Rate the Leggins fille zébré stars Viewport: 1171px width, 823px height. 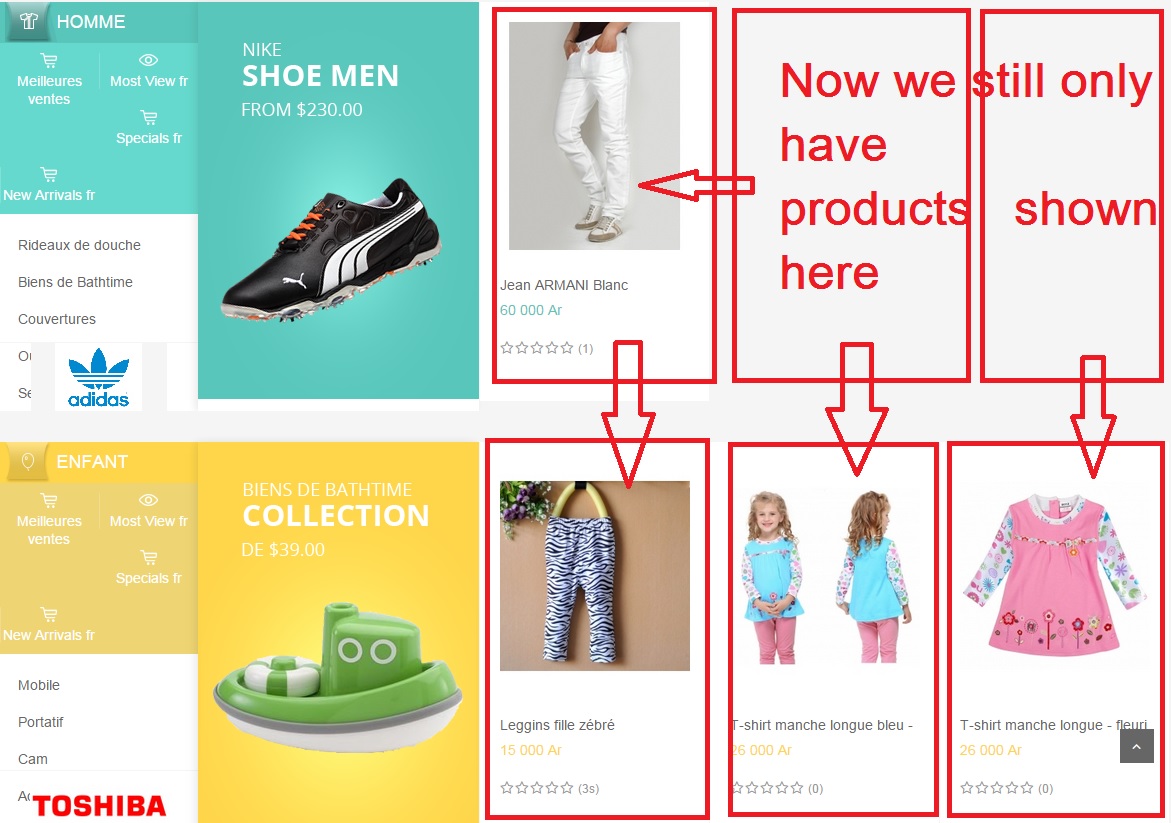537,788
